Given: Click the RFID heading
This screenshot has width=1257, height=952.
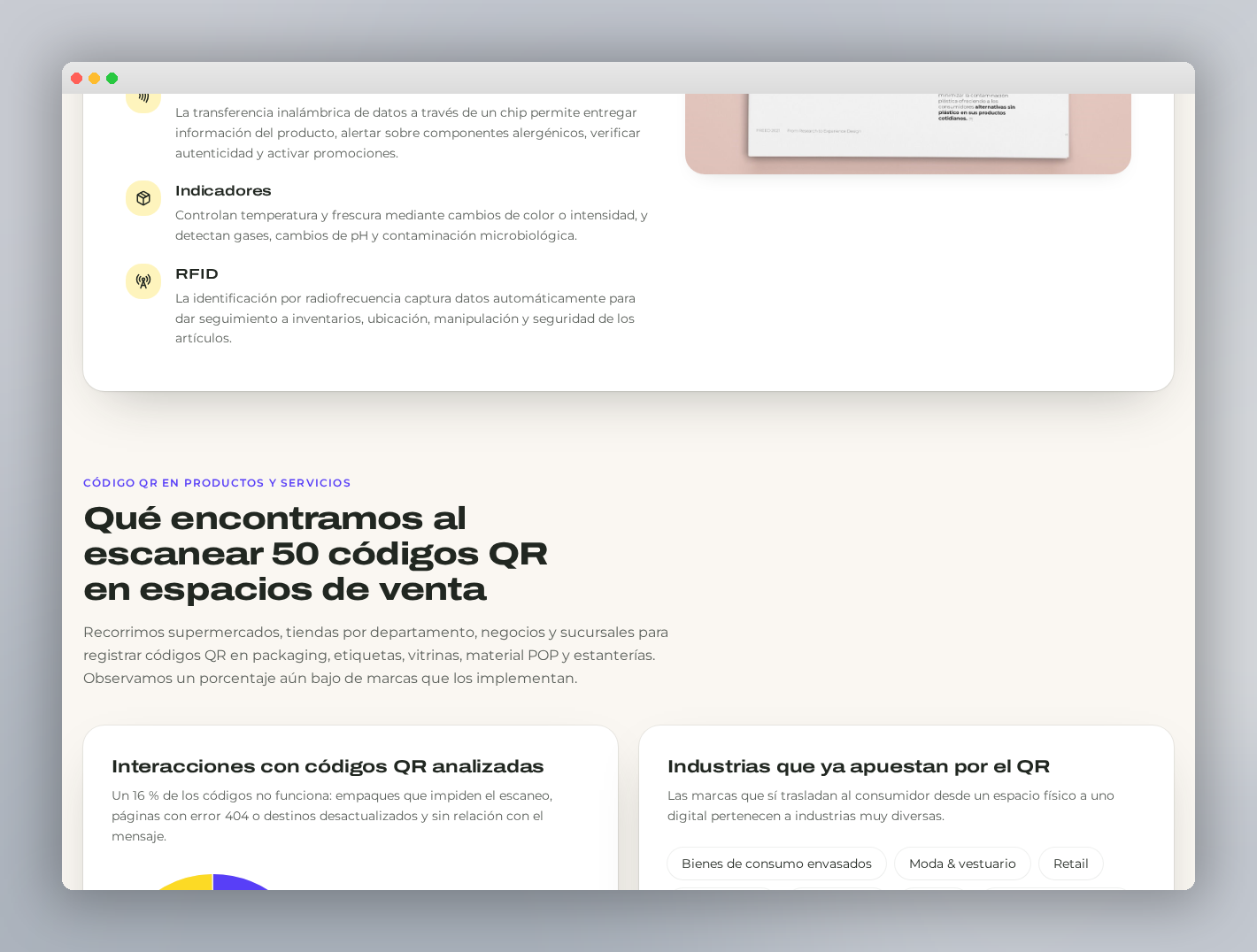Looking at the screenshot, I should [197, 274].
